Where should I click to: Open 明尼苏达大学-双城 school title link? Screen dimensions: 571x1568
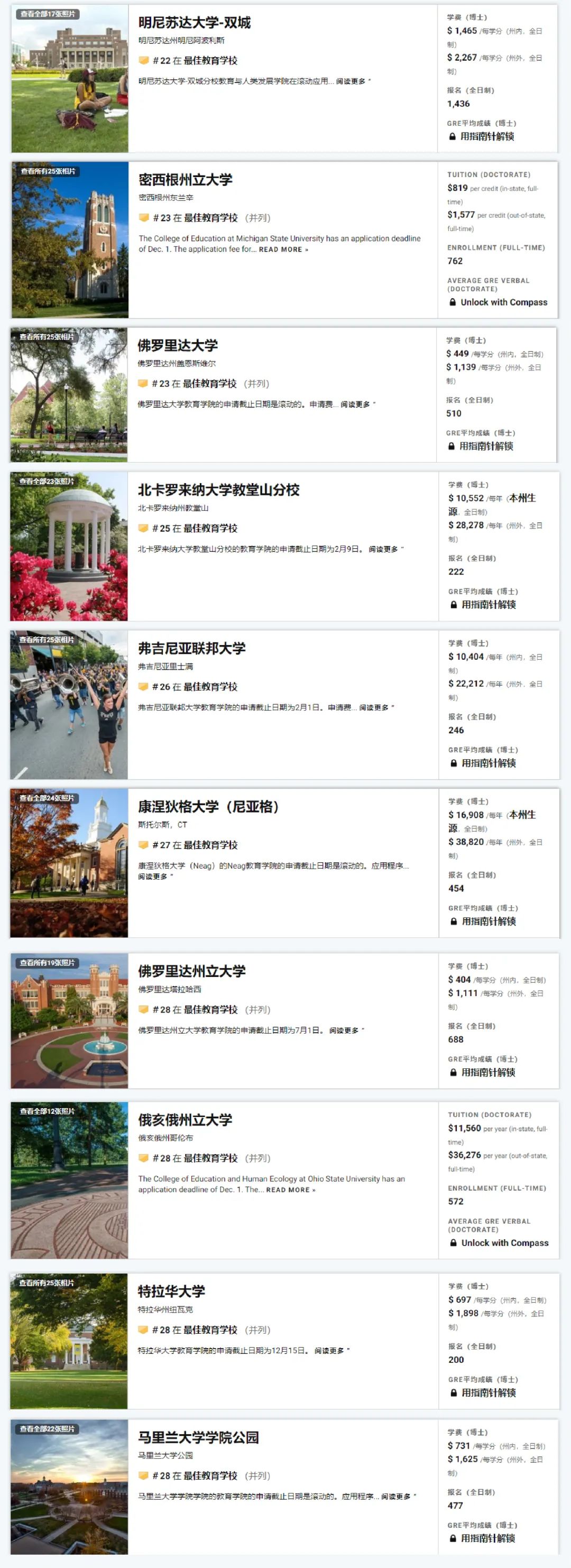coord(194,23)
